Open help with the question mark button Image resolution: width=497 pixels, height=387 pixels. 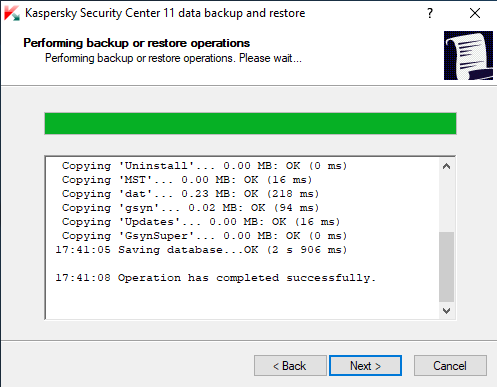point(430,13)
